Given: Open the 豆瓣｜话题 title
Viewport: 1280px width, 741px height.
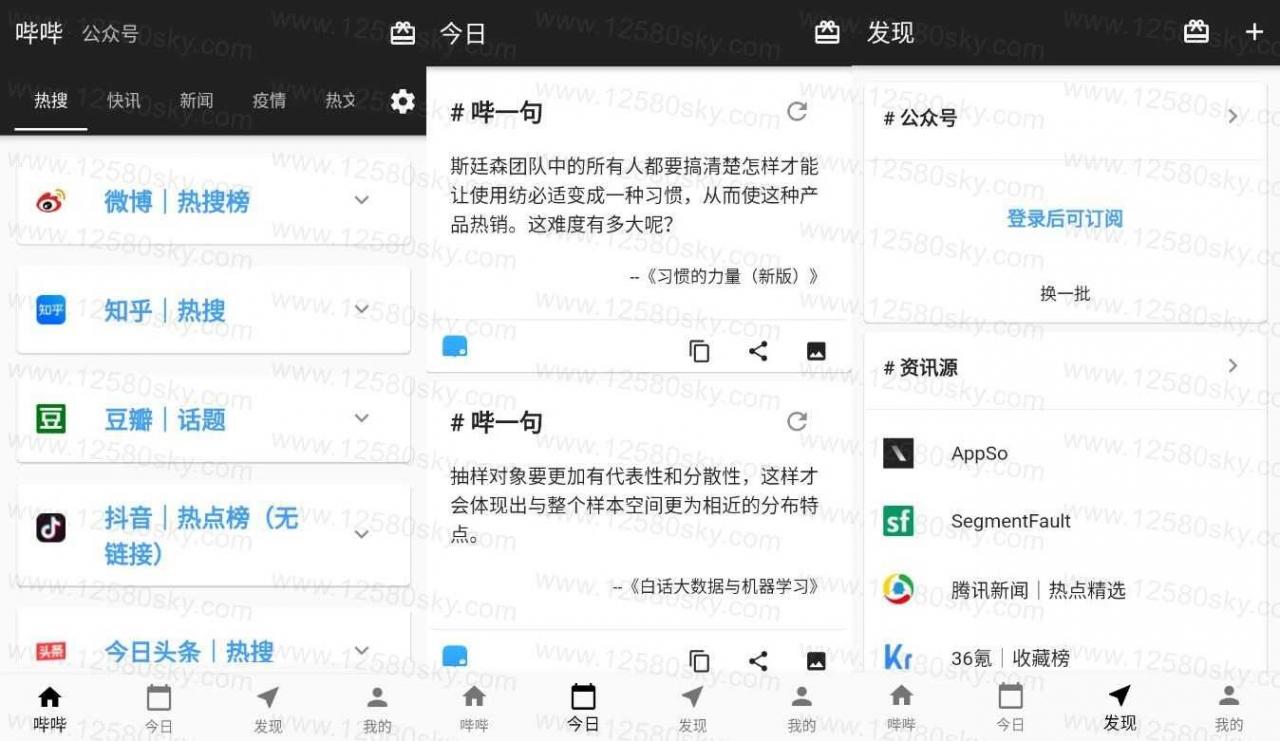Looking at the screenshot, I should coord(165,419).
